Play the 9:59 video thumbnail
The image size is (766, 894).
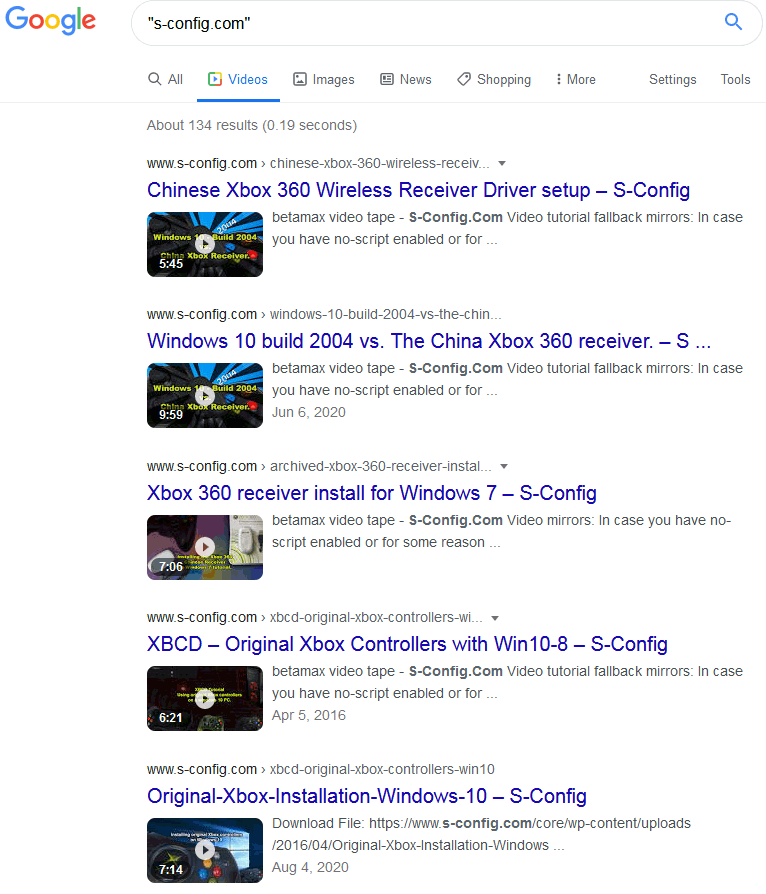[x=205, y=396]
